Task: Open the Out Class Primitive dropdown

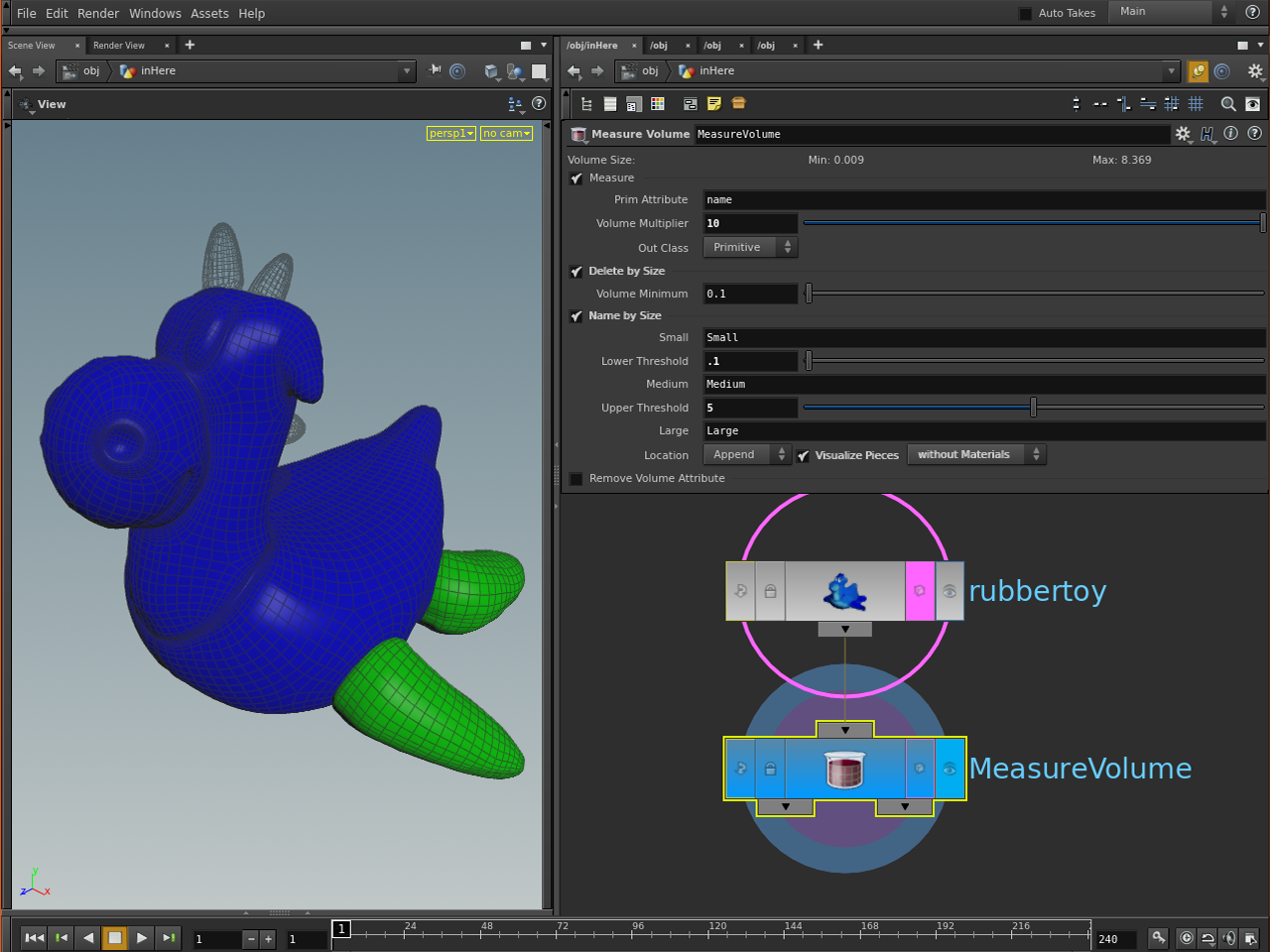Action: 749,247
